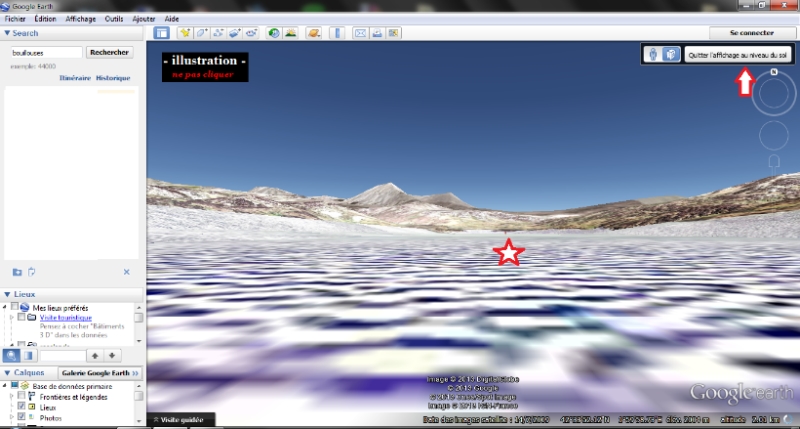
Task: Click the sunlight landscape icon
Action: (x=291, y=33)
